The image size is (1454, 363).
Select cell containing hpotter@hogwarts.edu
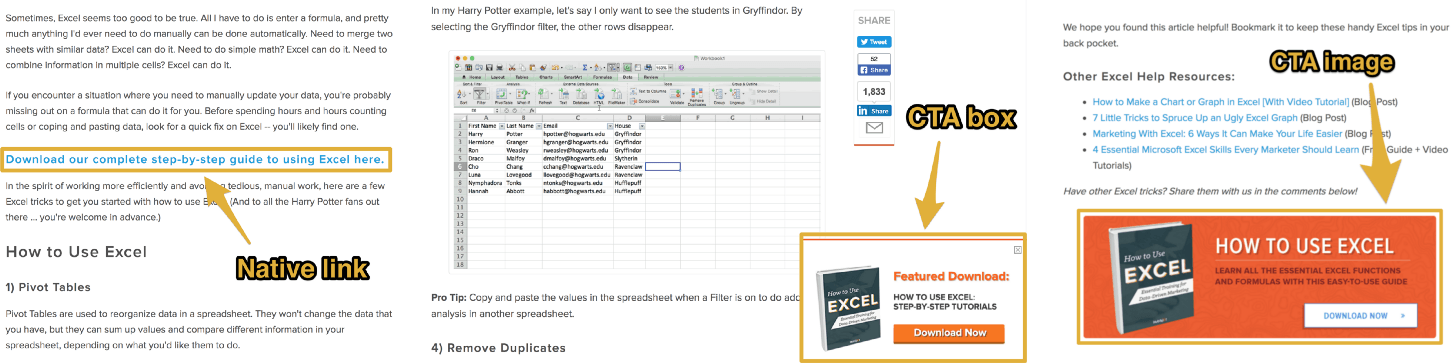578,134
